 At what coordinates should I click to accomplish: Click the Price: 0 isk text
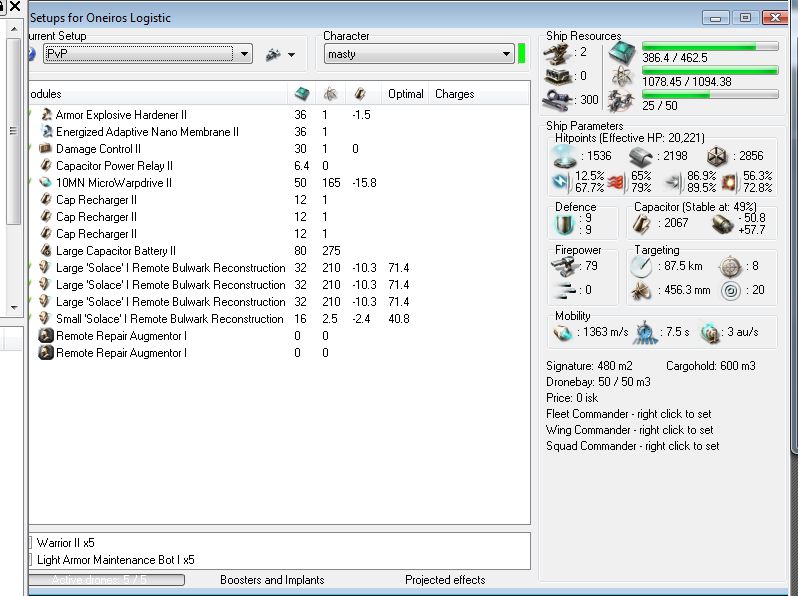(572, 398)
